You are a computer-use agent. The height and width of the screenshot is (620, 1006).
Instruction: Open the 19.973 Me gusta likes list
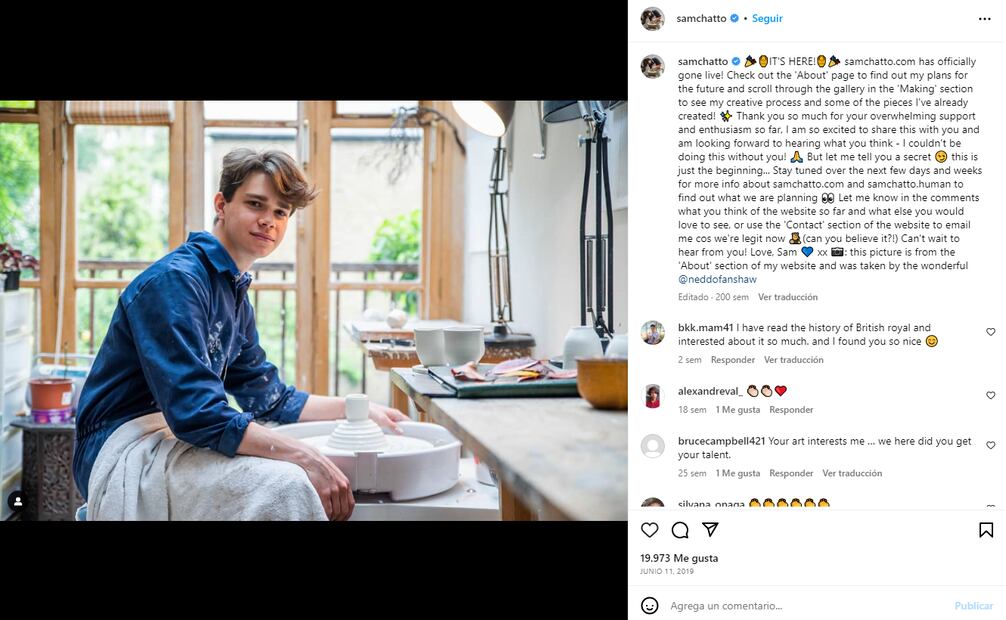tap(679, 558)
